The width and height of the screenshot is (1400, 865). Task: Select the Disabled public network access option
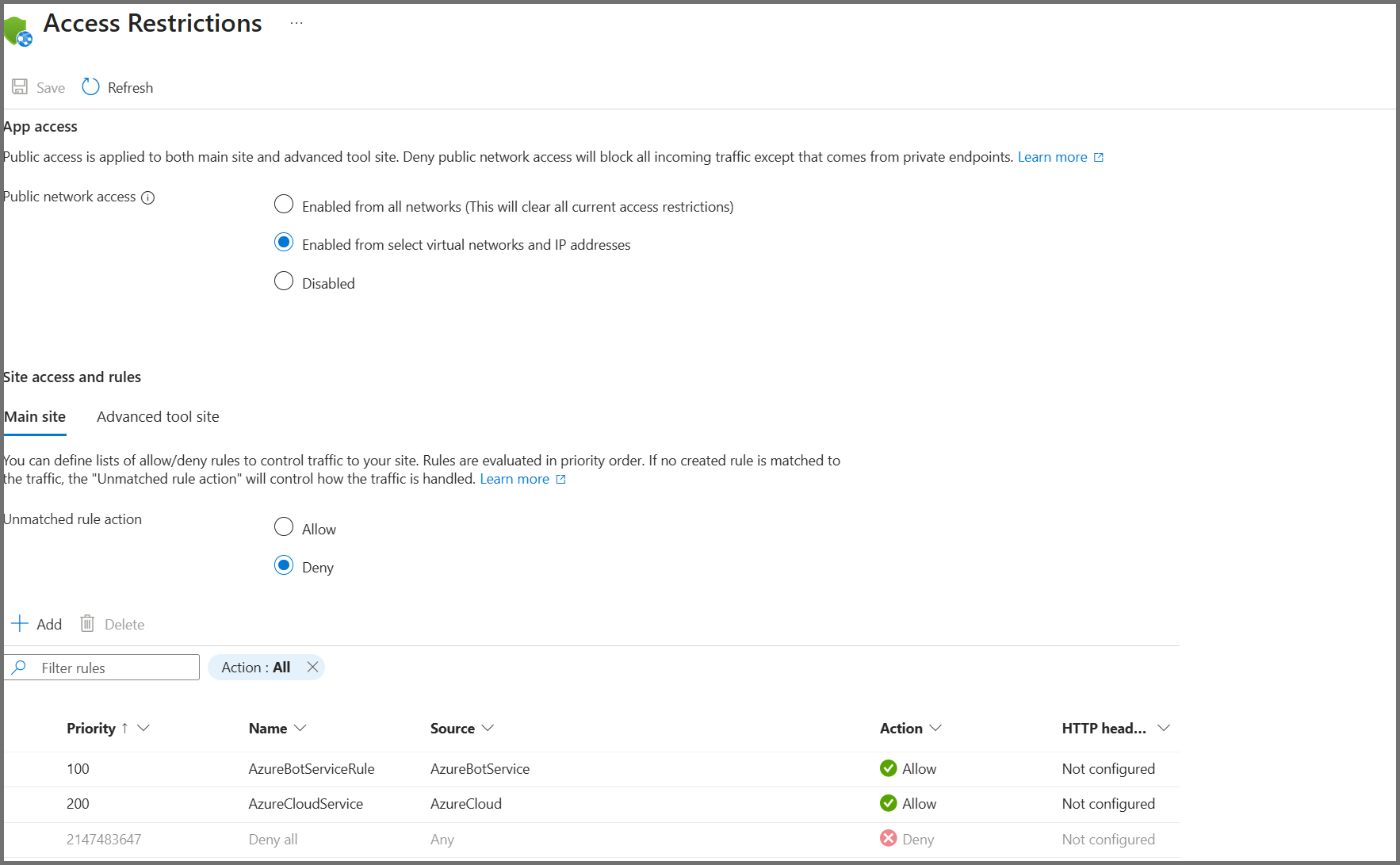click(284, 281)
